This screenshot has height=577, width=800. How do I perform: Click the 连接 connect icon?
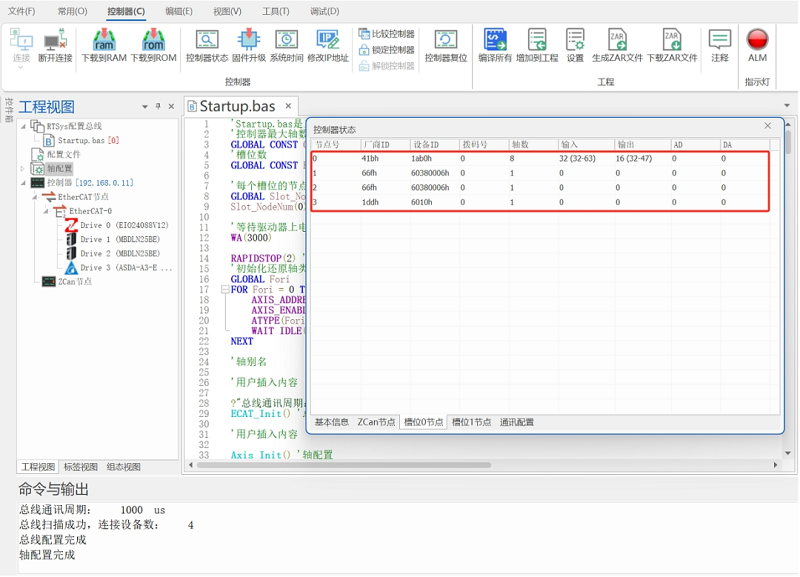(21, 45)
